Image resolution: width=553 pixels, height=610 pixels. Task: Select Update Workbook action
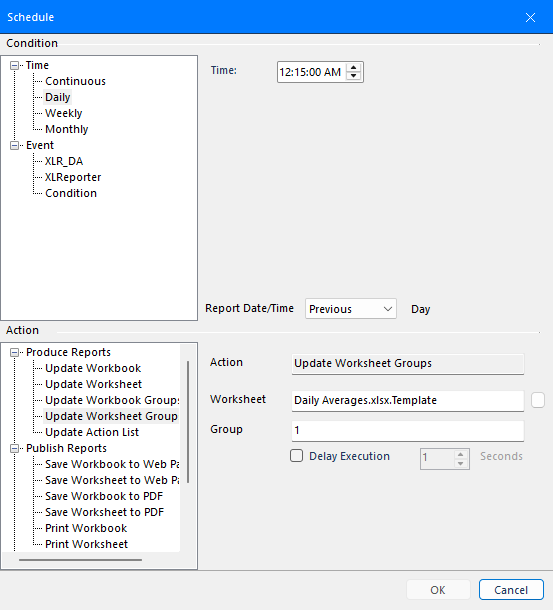coord(93,368)
